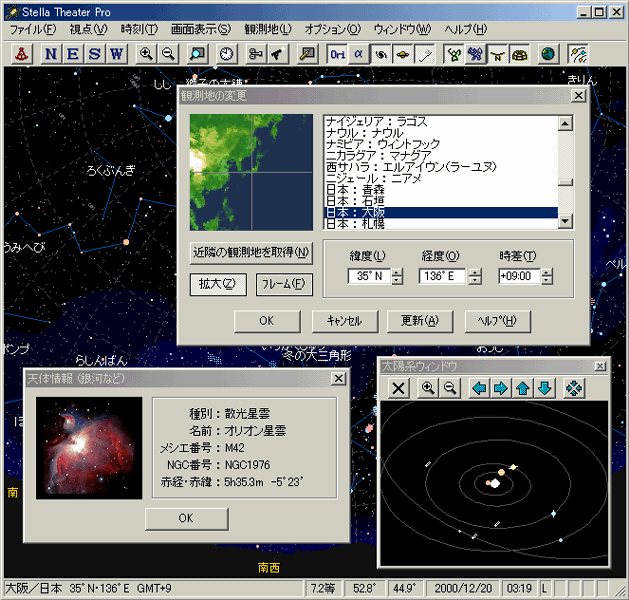Click the location list scrollbar down arrow

pos(565,221)
